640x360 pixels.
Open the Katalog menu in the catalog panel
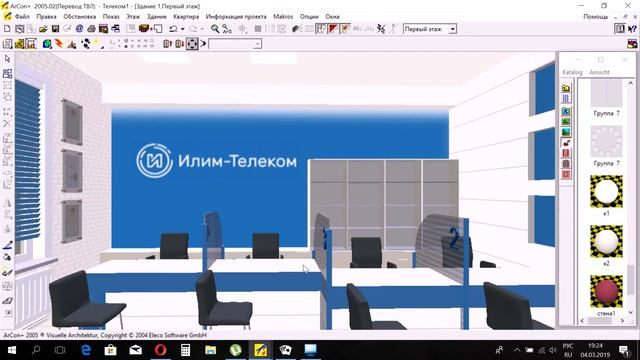pyautogui.click(x=572, y=72)
